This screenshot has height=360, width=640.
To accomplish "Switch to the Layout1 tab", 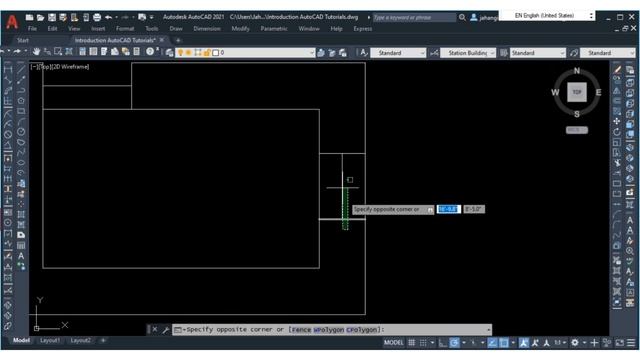I will click(50, 340).
